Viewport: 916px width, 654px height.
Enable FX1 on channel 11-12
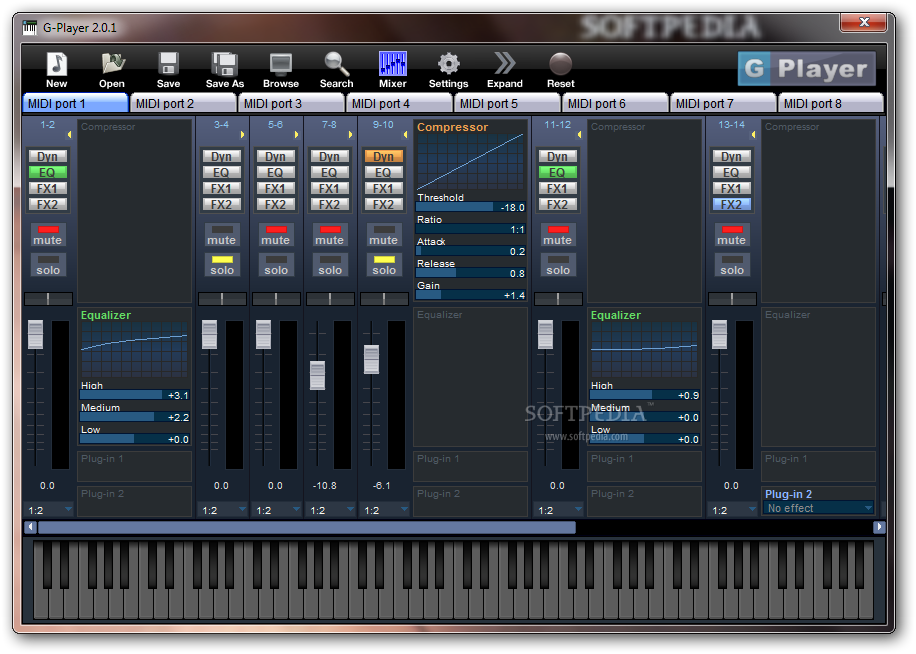tap(558, 189)
